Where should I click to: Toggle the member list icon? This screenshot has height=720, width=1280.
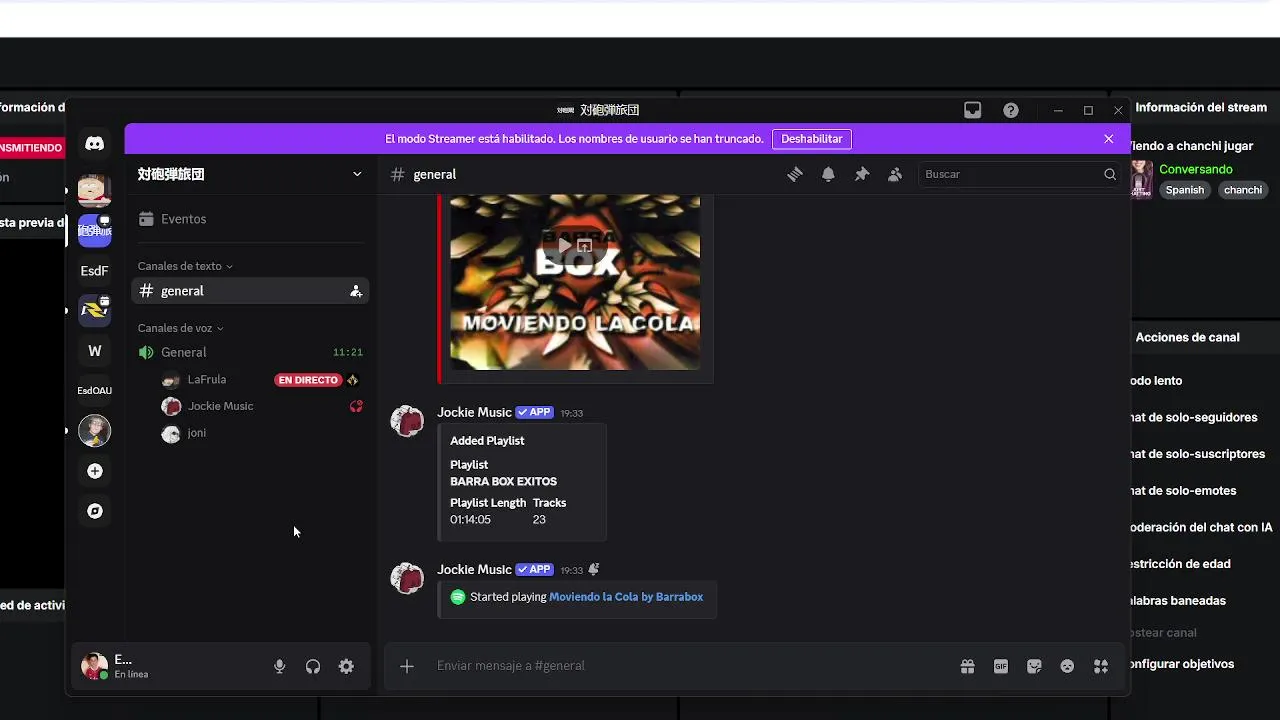tap(895, 174)
